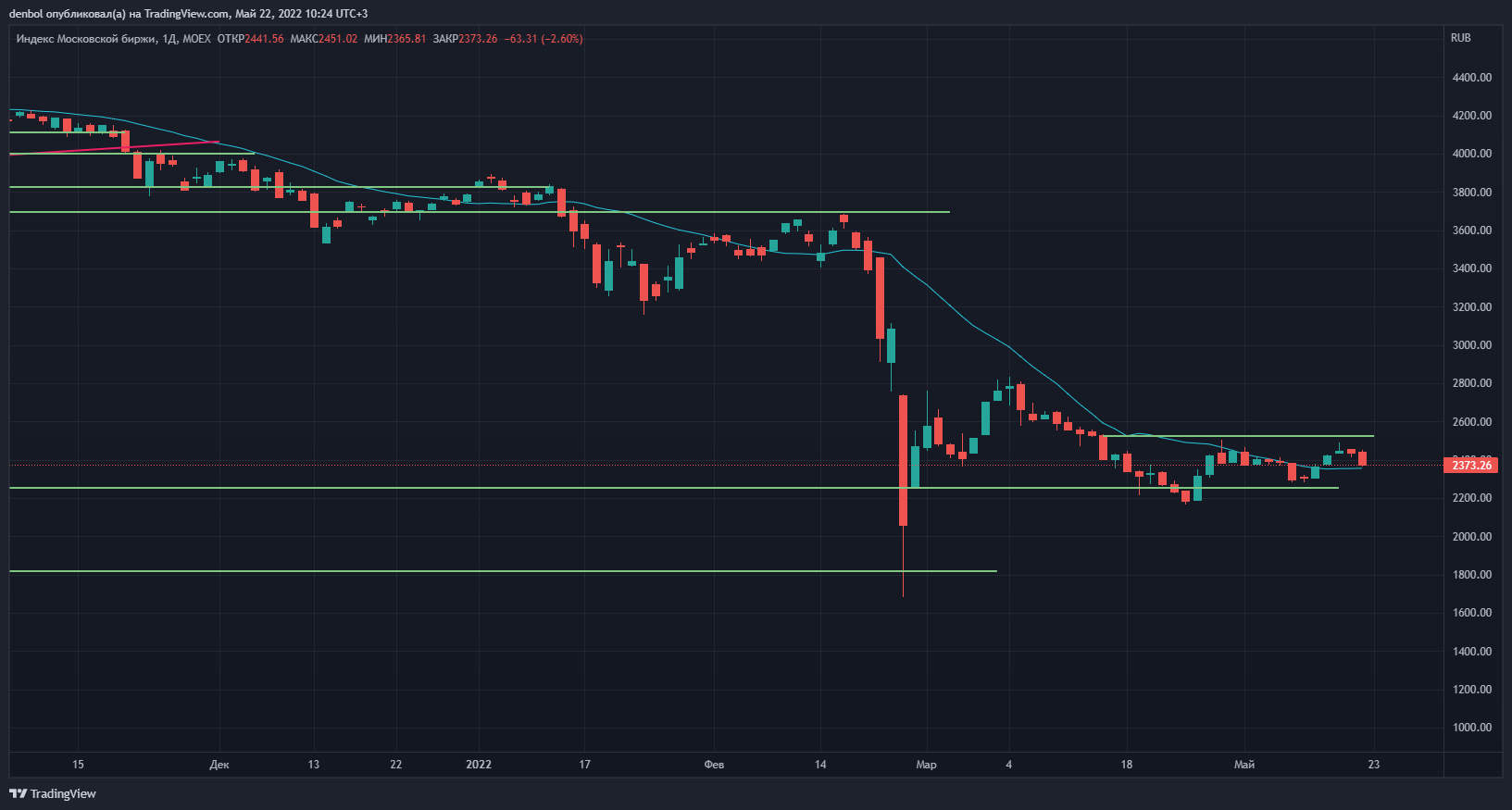Image resolution: width=1512 pixels, height=810 pixels.
Task: Click the 2000.00 price axis label
Action: 1472,537
